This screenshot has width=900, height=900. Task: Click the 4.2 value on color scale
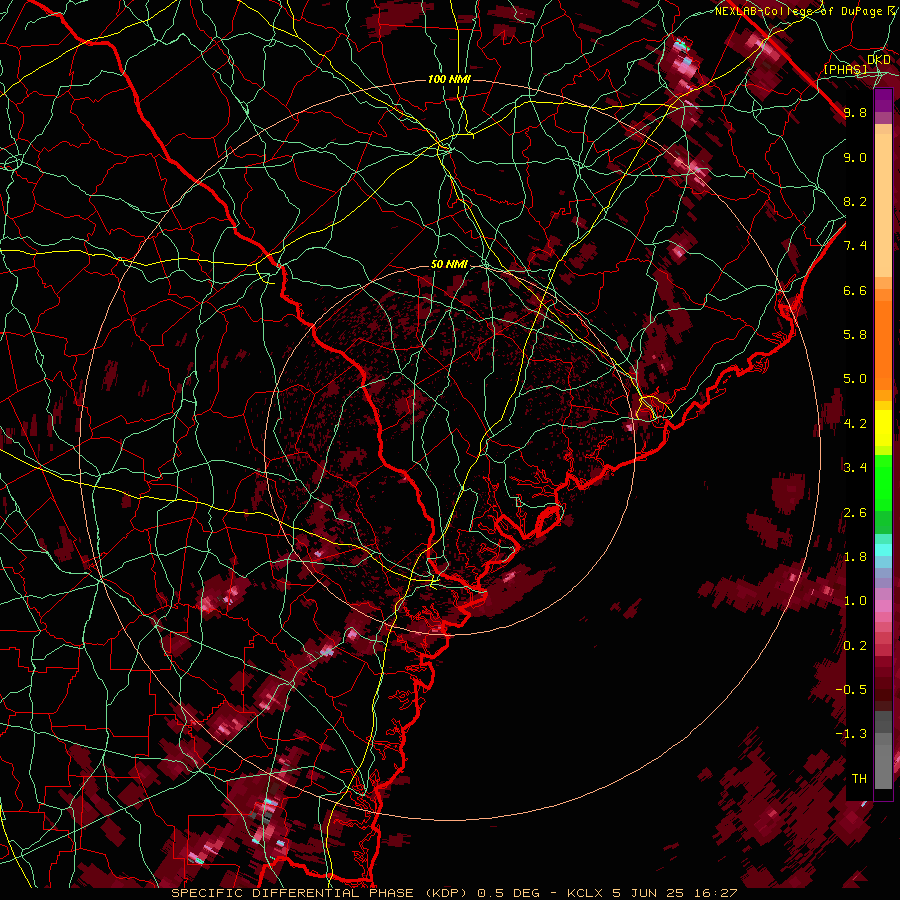click(855, 424)
